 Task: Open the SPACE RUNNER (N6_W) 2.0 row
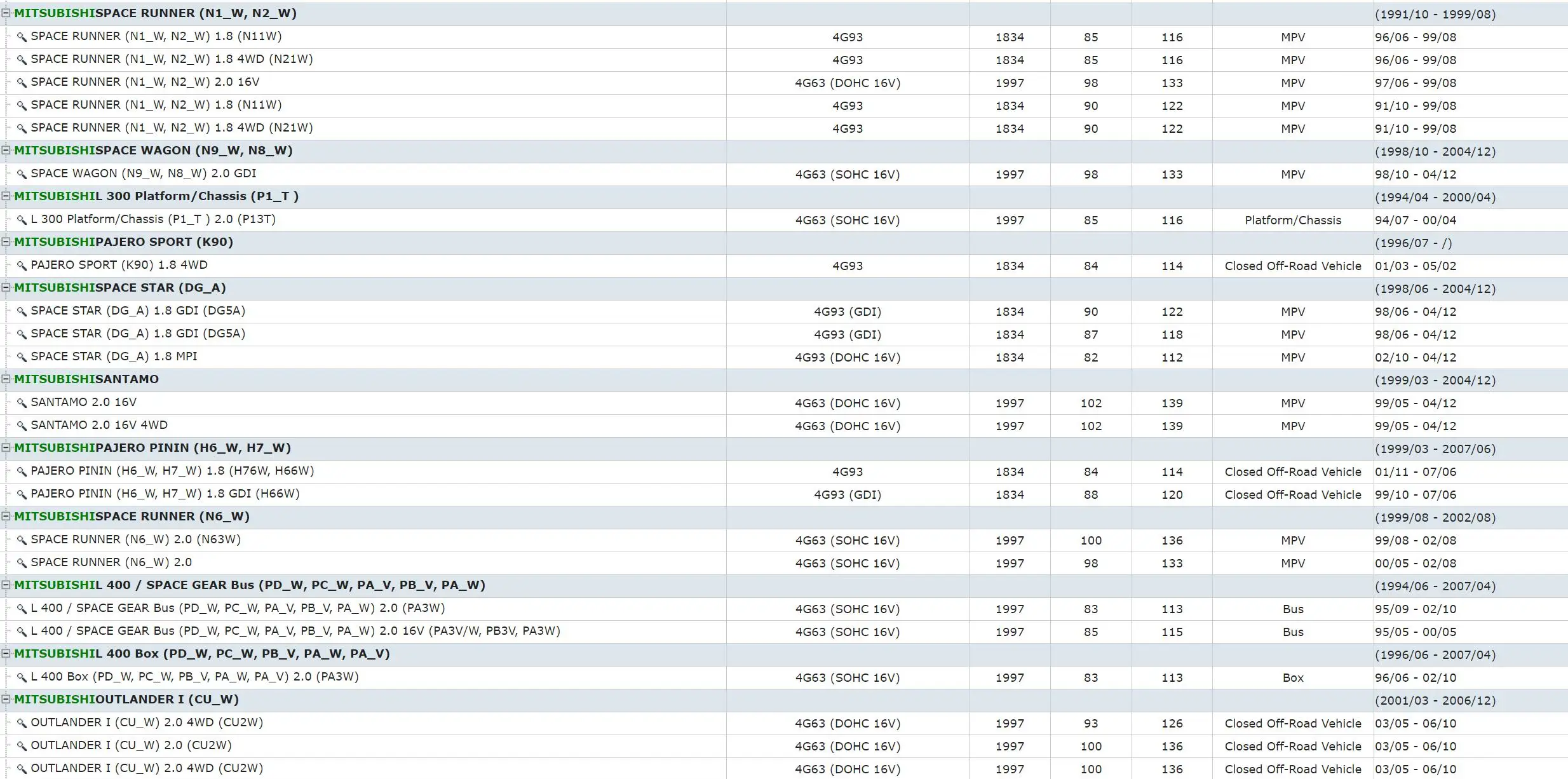(x=111, y=562)
